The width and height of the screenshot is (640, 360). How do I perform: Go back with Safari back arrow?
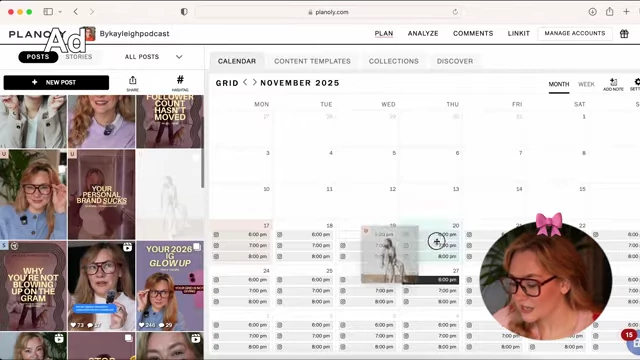76,12
